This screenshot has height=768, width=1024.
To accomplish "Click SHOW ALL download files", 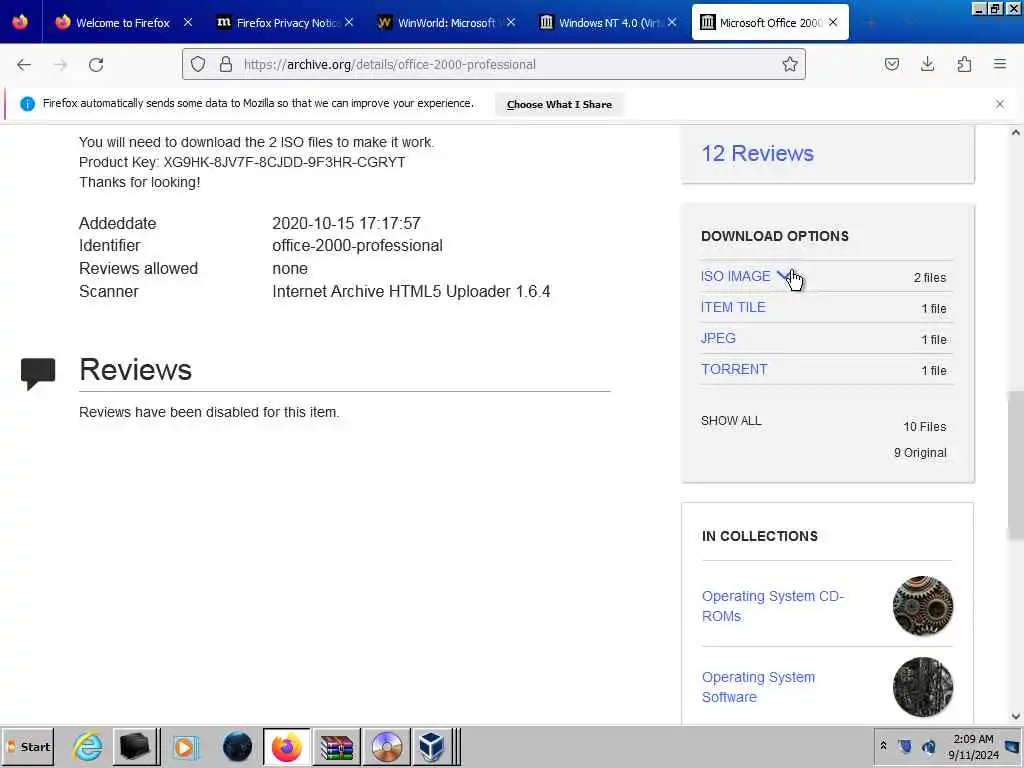I will [x=731, y=421].
